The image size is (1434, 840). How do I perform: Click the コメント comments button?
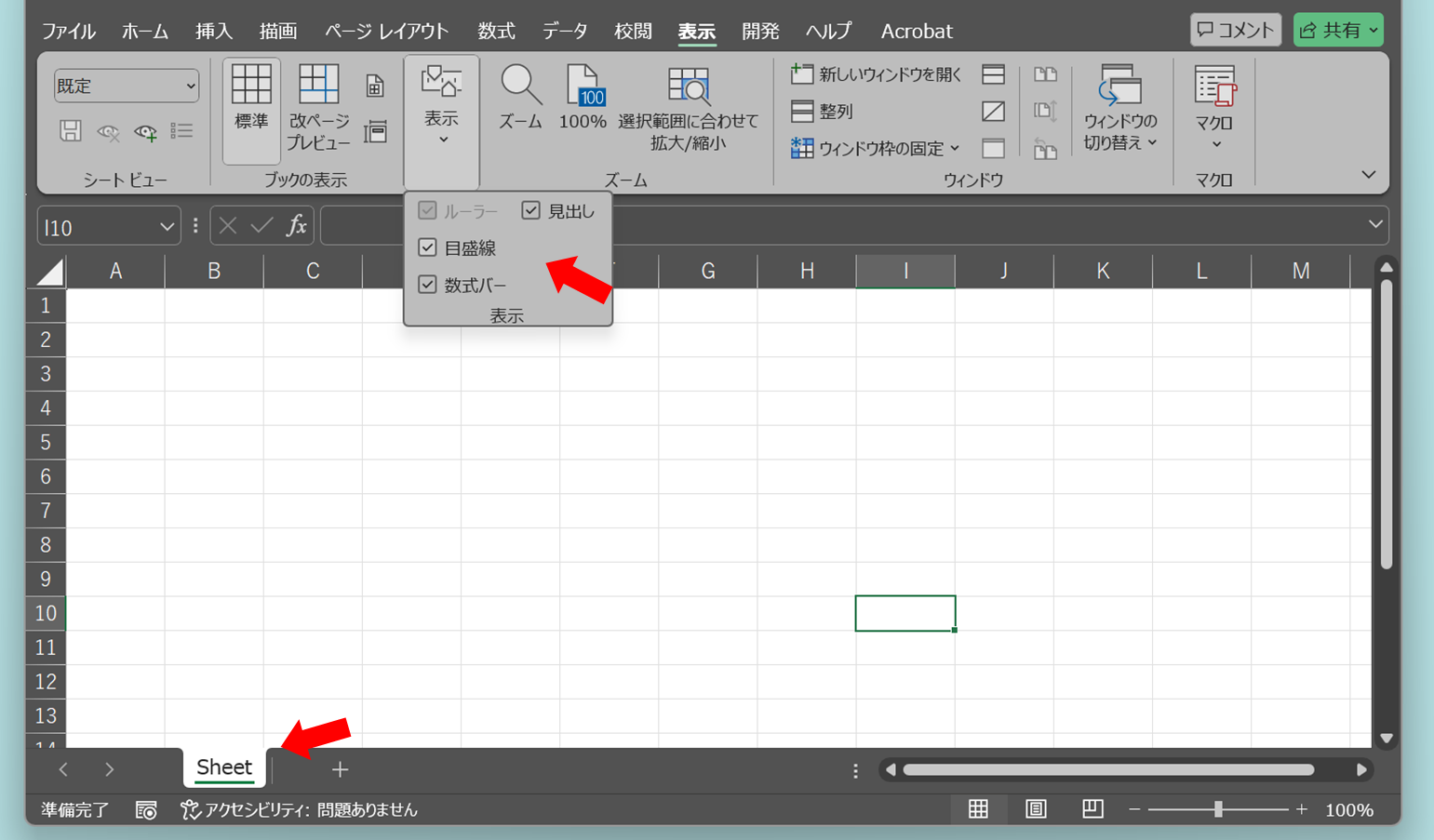pyautogui.click(x=1236, y=30)
